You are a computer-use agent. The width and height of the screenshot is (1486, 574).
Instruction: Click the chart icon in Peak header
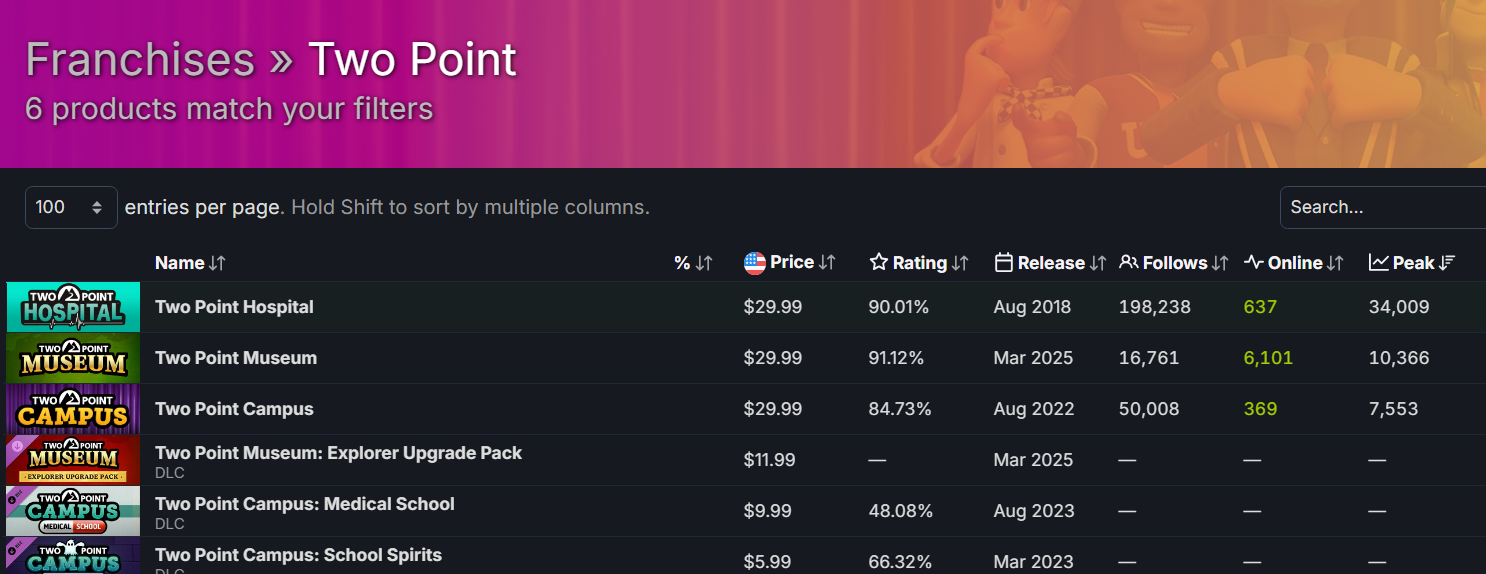click(x=1379, y=263)
